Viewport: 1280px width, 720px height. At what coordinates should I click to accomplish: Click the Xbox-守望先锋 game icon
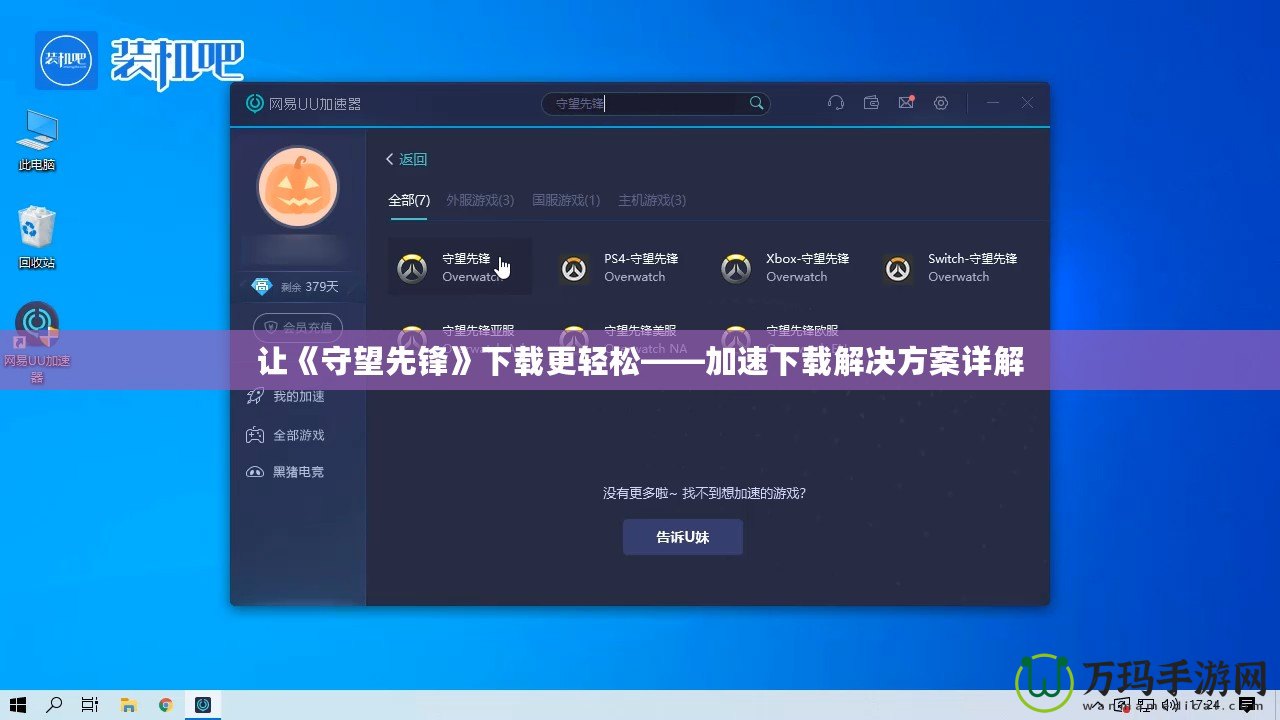(736, 268)
